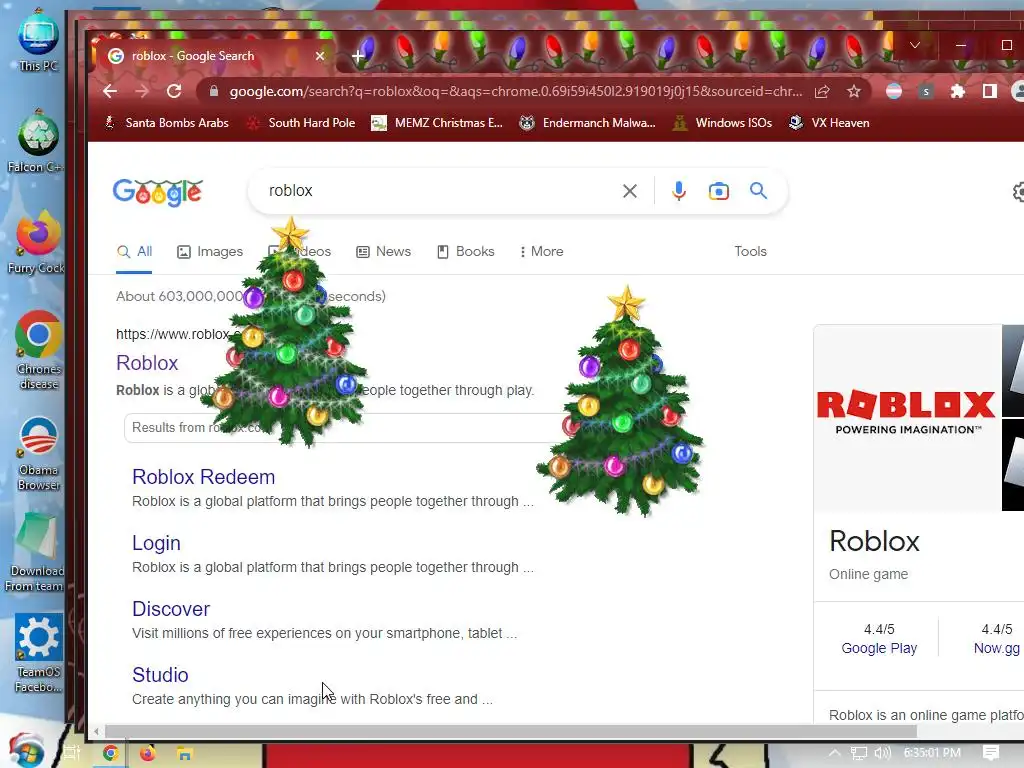This screenshot has width=1024, height=768.
Task: Clear search text with X icon
Action: (x=630, y=191)
